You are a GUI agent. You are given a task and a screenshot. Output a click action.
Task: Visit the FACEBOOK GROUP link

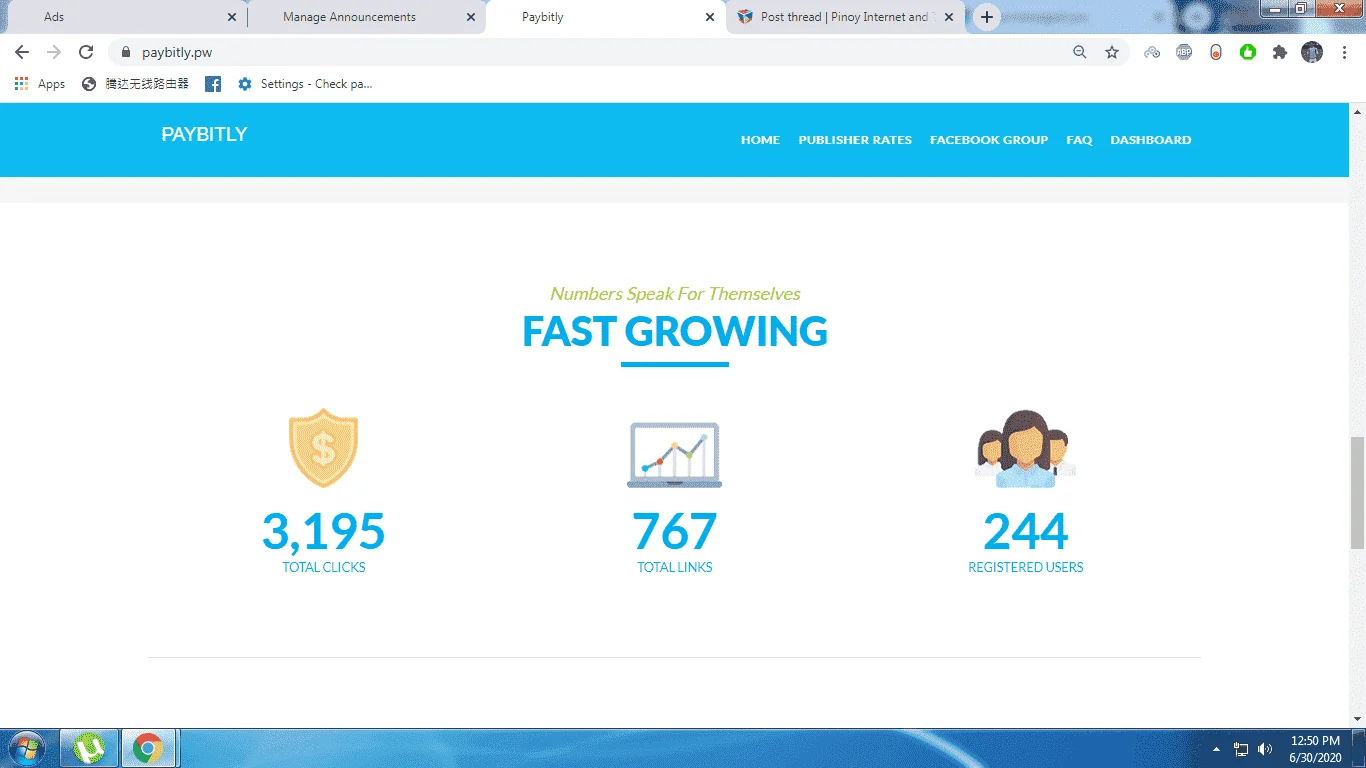click(989, 140)
